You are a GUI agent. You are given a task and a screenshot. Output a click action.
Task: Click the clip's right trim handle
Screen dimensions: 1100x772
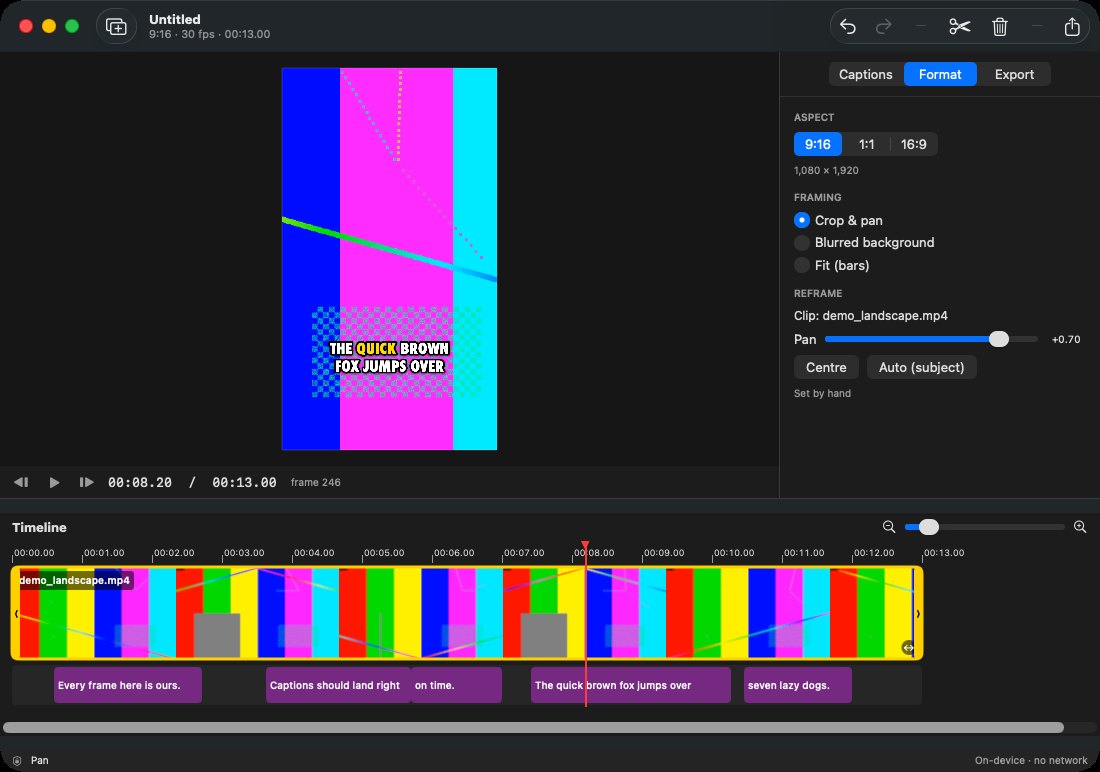918,613
